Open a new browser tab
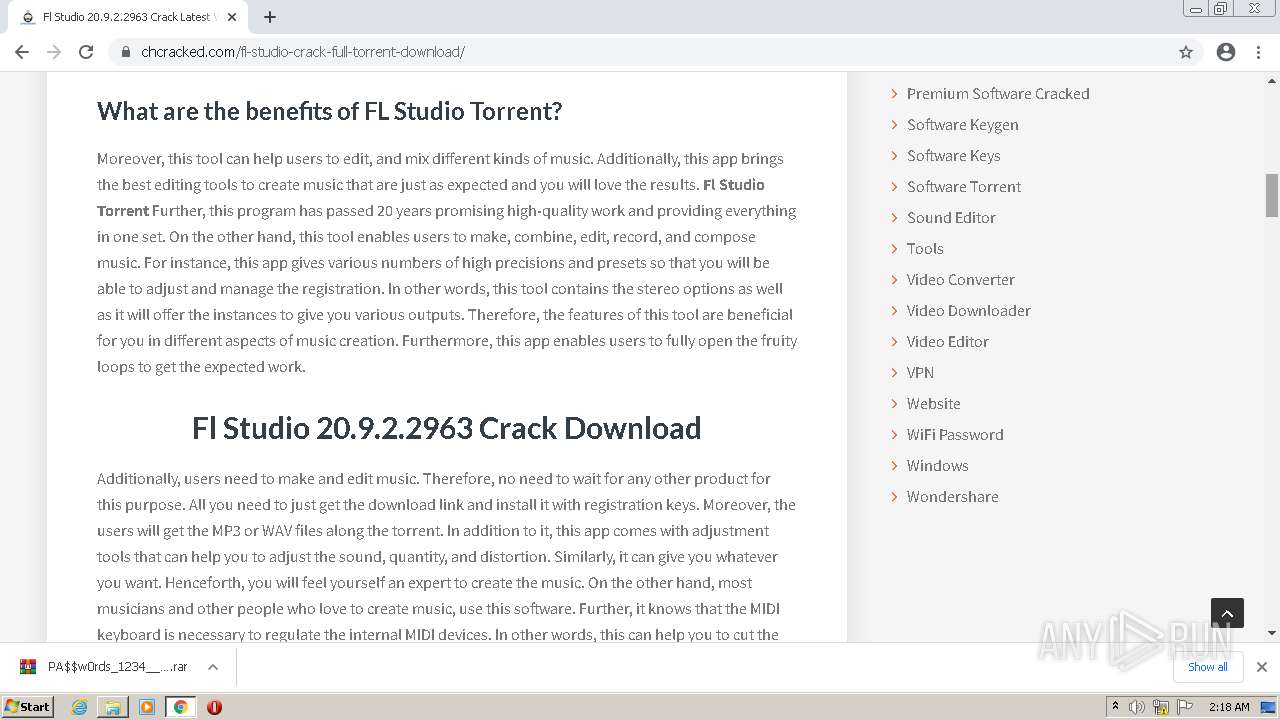Screen dimensions: 1280x720 [269, 17]
